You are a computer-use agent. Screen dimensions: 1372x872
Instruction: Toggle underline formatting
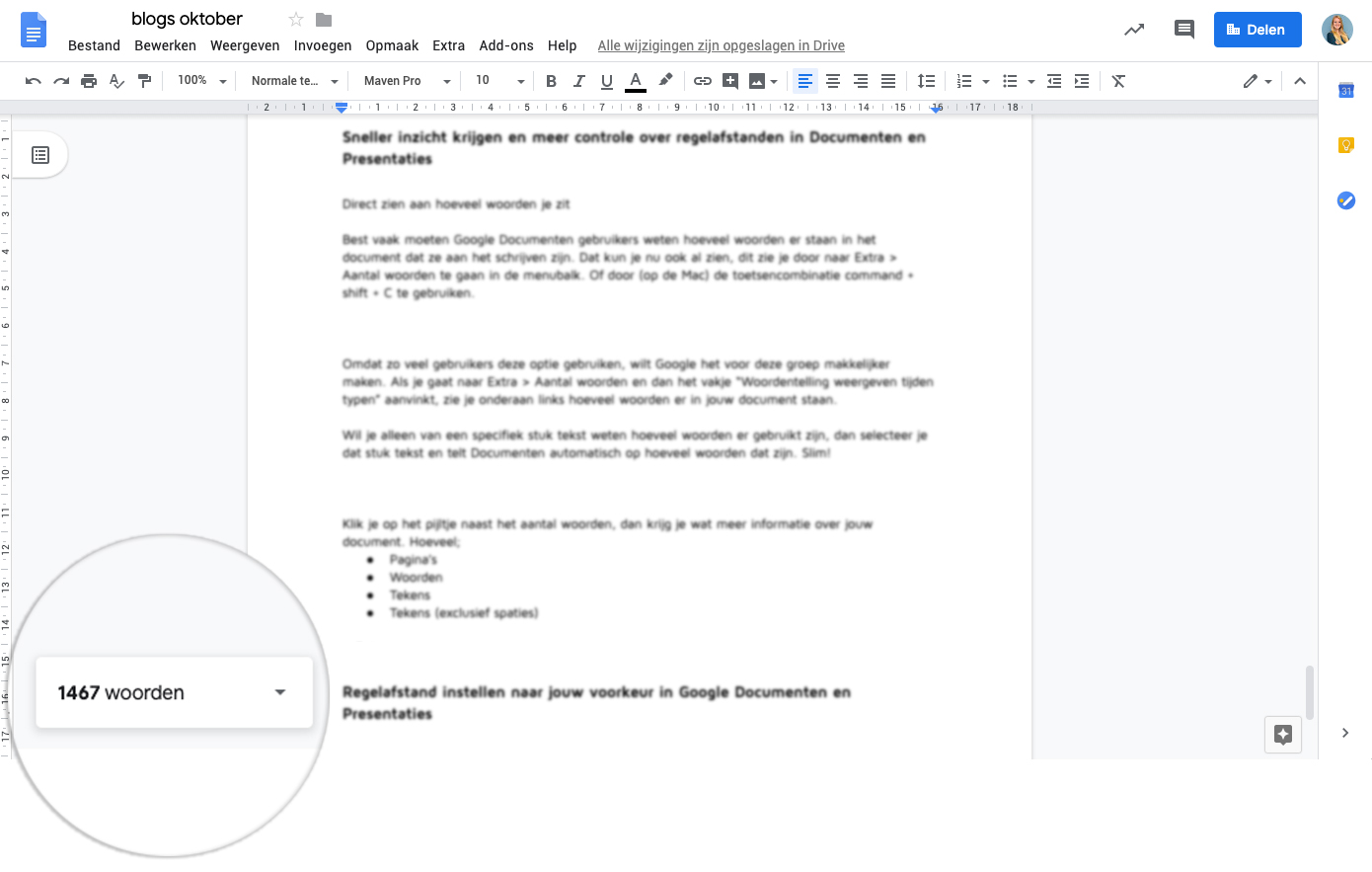pos(607,81)
